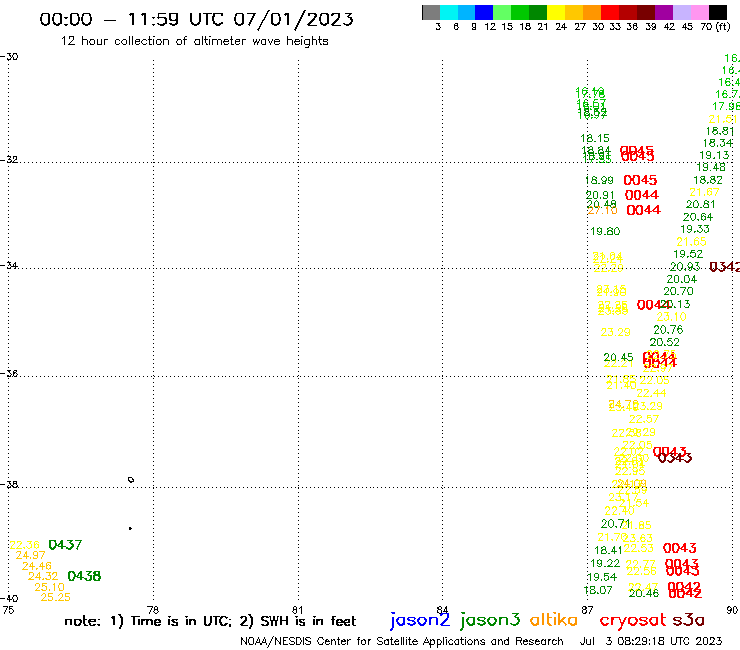740x650 pixels.
Task: Click the lavender legend swatch
Action: (x=682, y=12)
